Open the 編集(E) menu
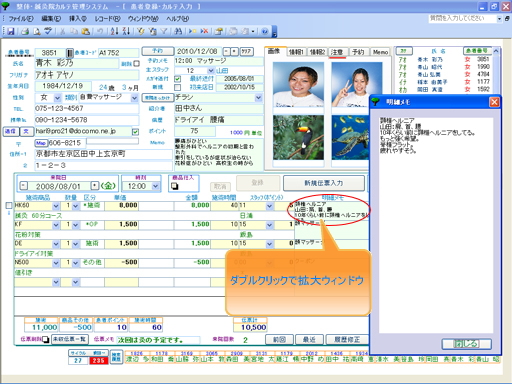This screenshot has height=384, width=512. (51, 19)
